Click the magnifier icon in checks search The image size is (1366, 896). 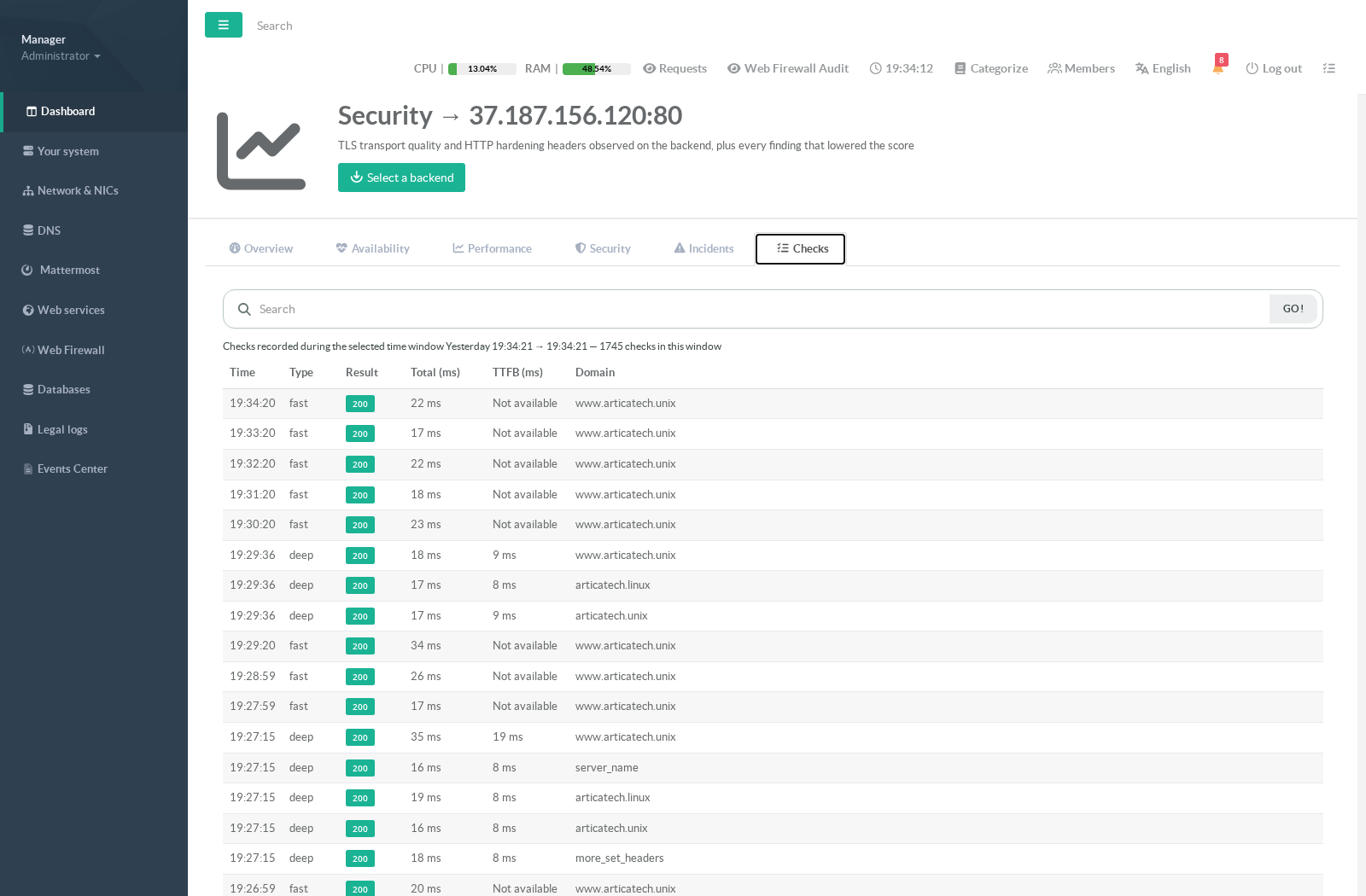(x=244, y=309)
